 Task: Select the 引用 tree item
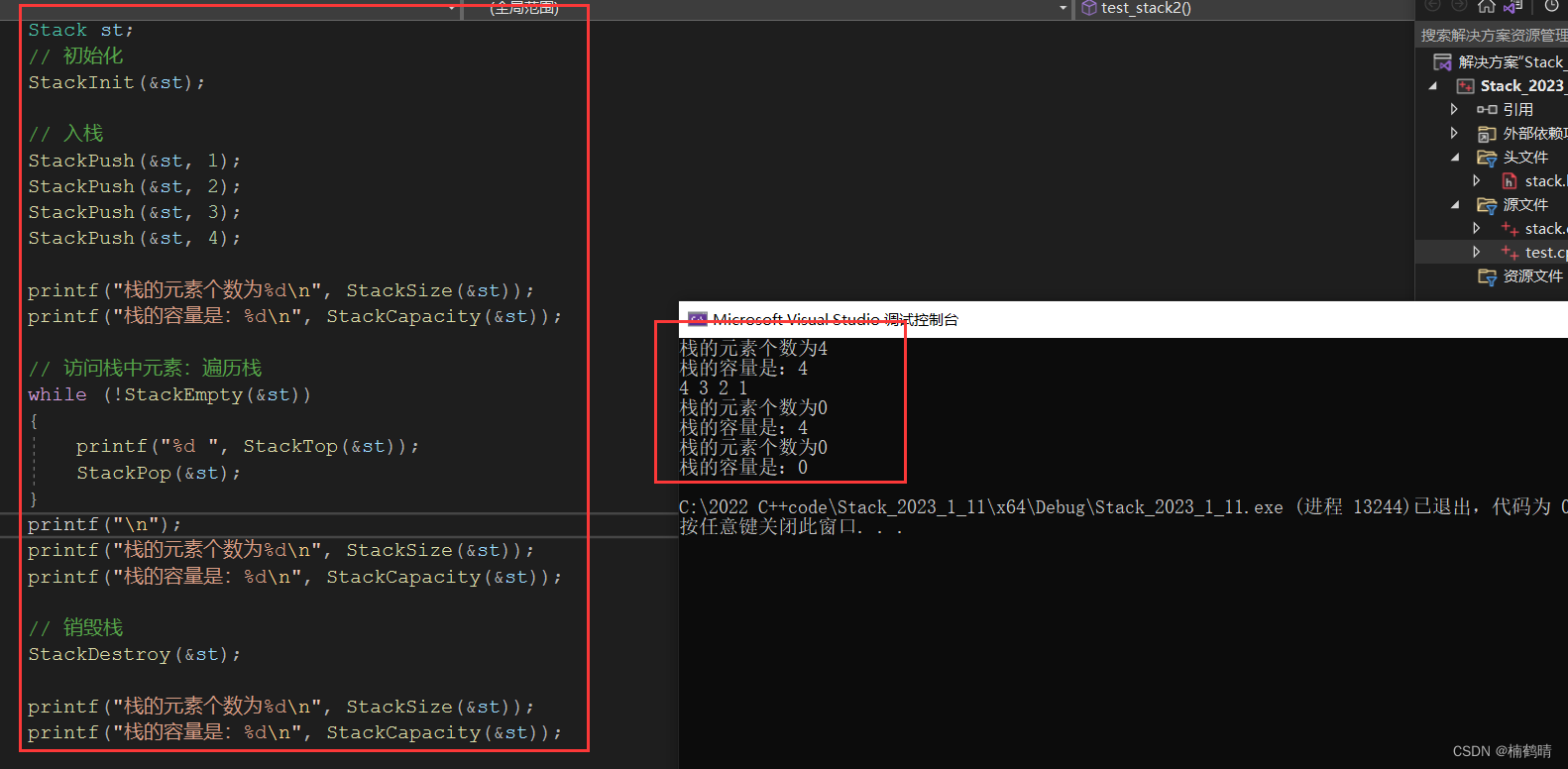point(1518,110)
